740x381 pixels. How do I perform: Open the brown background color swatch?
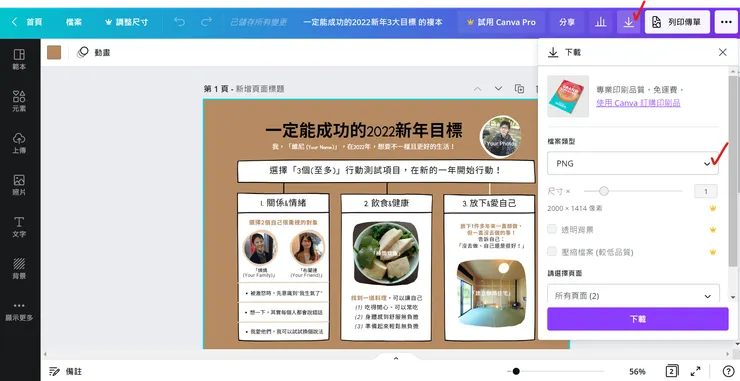click(x=54, y=52)
